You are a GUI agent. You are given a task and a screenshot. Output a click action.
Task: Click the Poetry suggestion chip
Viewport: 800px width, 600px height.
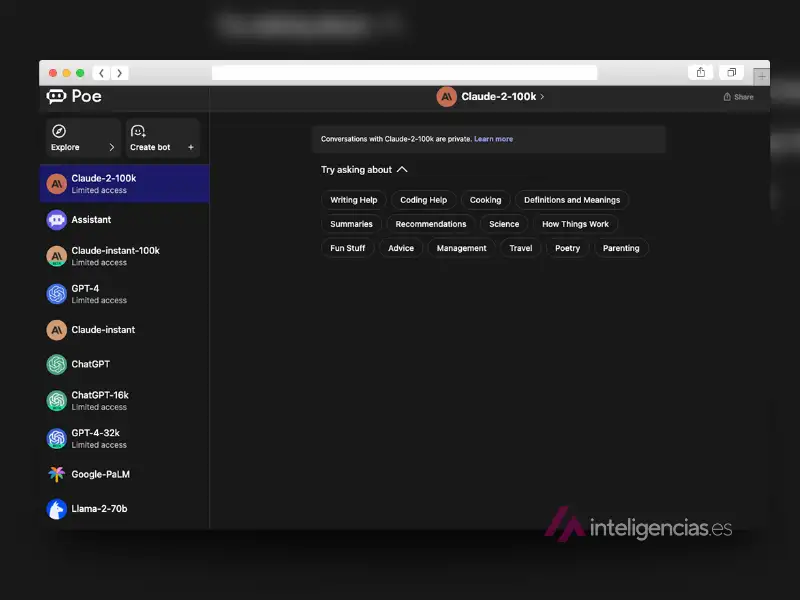567,248
